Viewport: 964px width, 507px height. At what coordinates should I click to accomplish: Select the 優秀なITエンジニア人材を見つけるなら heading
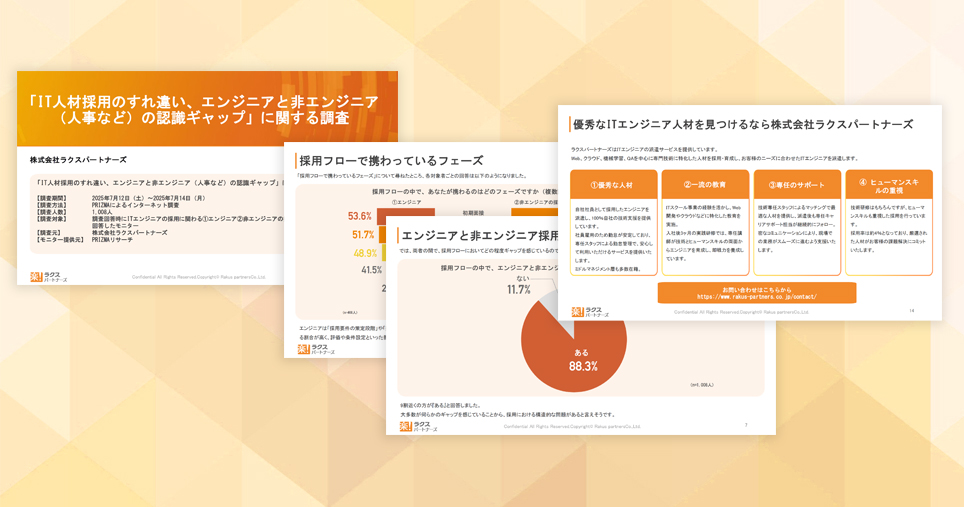(743, 124)
